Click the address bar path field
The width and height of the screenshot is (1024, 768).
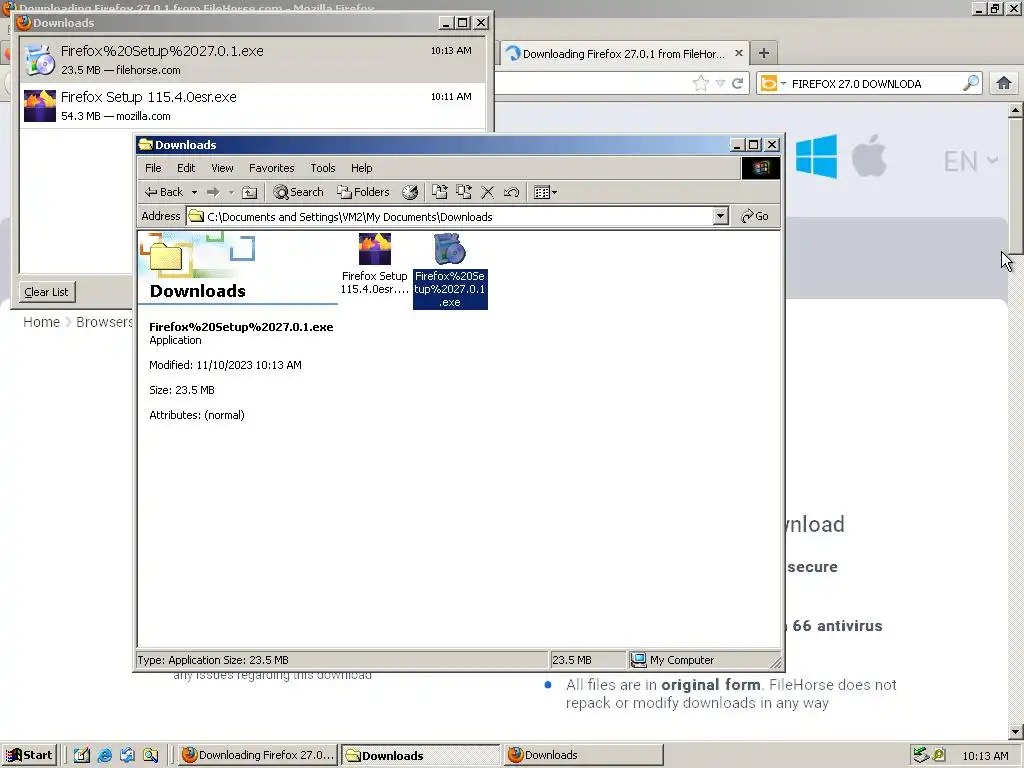point(449,217)
